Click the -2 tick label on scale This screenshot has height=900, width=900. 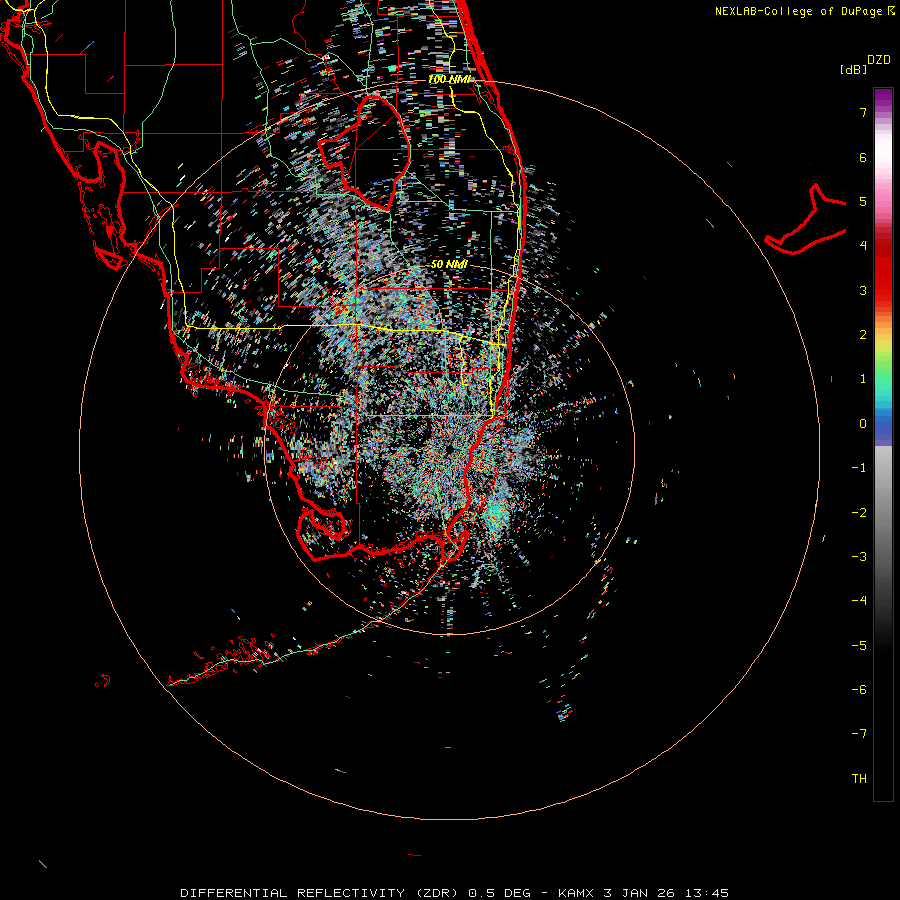859,513
